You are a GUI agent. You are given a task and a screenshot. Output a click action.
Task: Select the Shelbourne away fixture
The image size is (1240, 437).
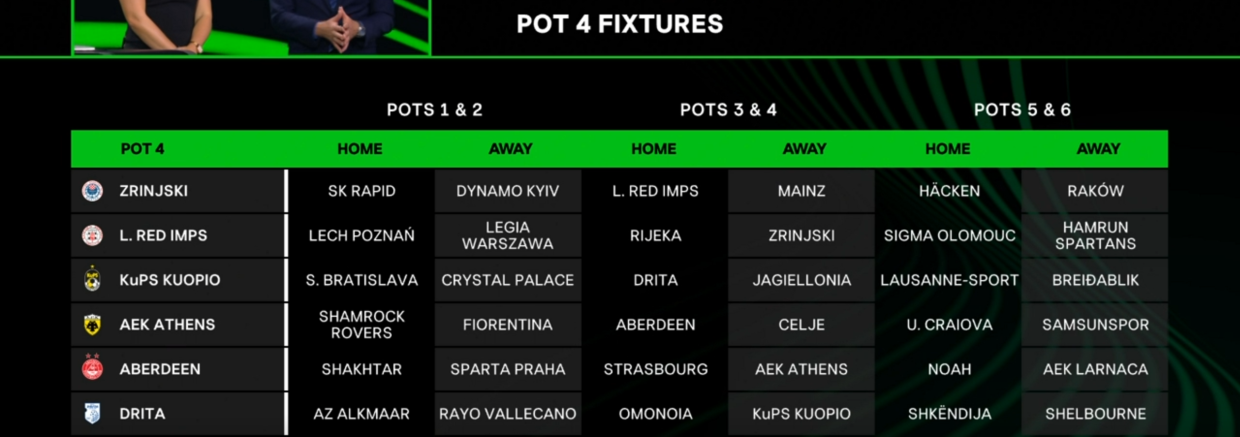pos(1096,413)
